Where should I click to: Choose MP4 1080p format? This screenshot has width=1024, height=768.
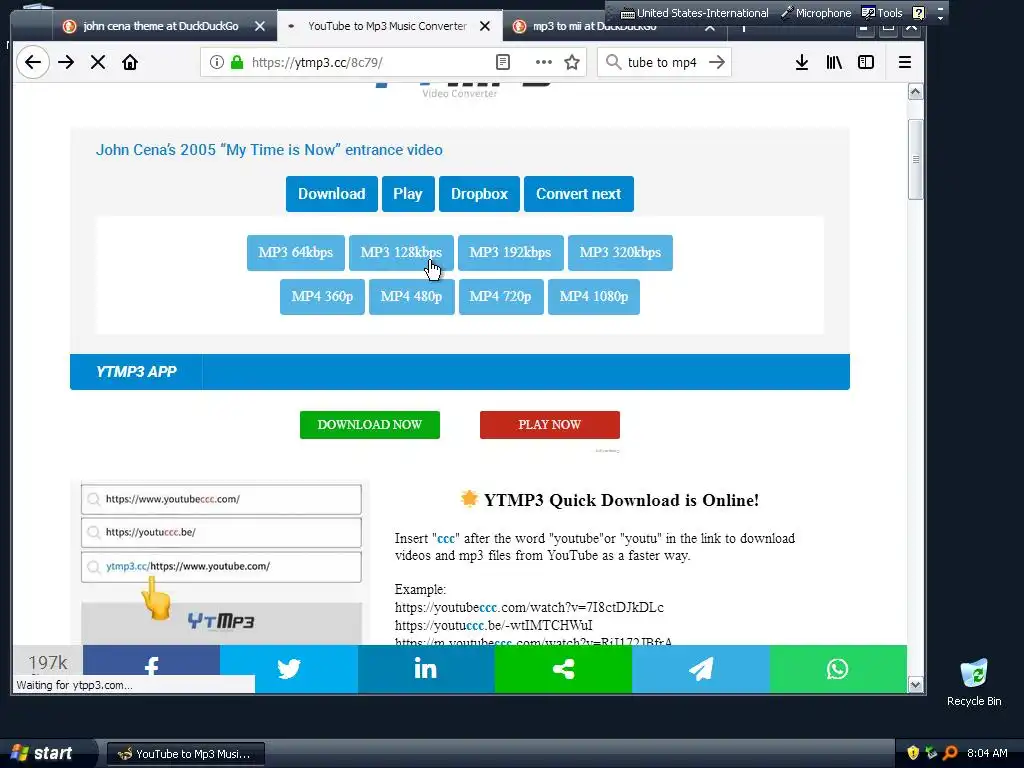[594, 296]
